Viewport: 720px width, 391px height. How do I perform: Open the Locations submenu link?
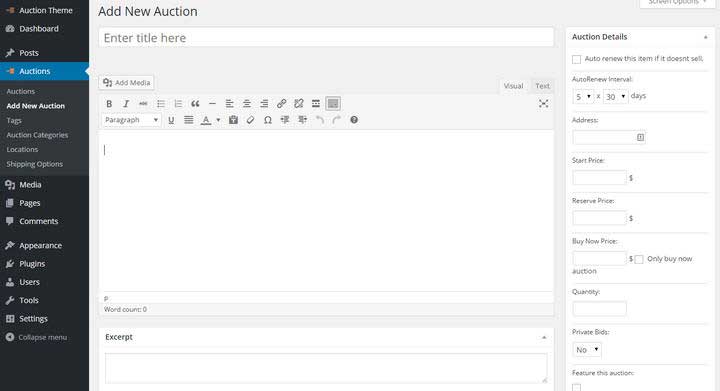pos(22,150)
